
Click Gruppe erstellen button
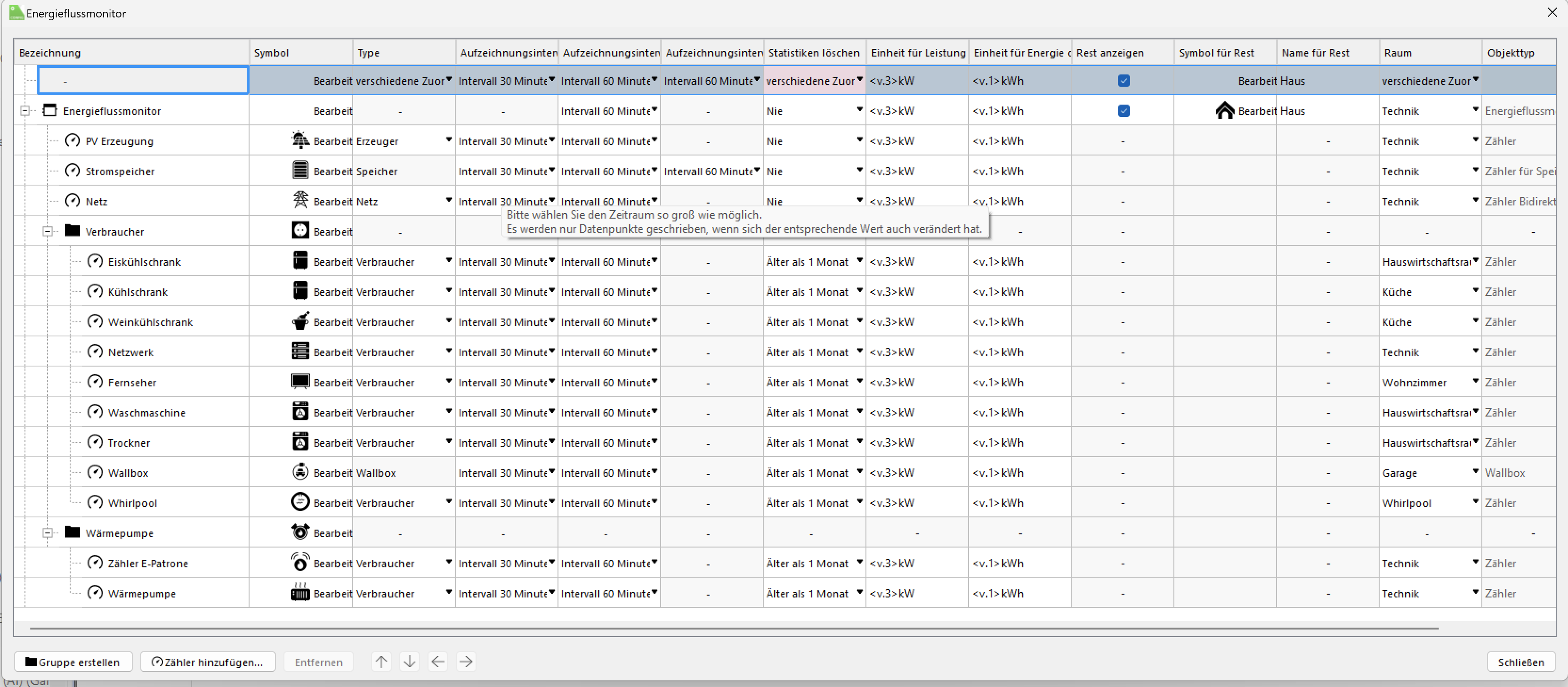tap(73, 662)
